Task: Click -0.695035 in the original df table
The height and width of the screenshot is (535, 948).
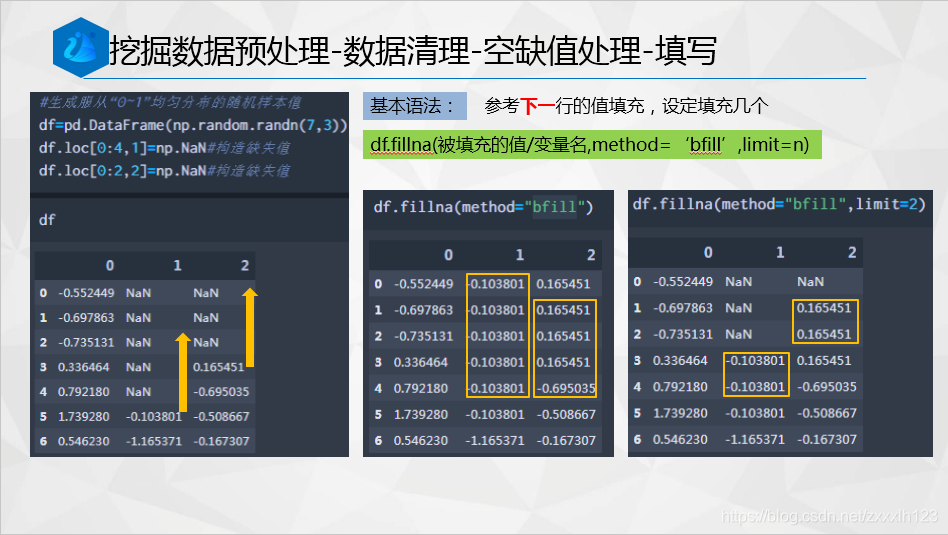Action: tap(221, 392)
